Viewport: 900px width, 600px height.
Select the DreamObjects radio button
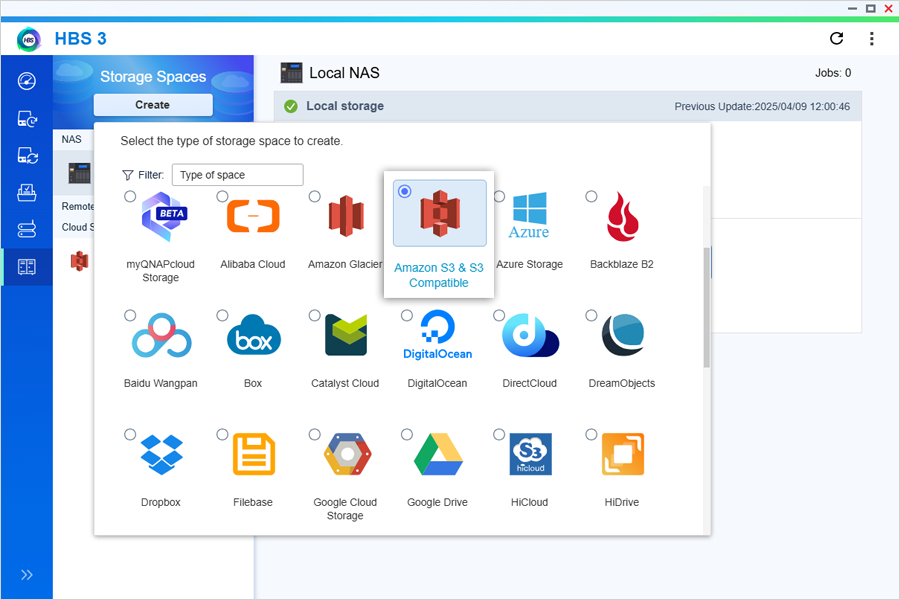591,315
